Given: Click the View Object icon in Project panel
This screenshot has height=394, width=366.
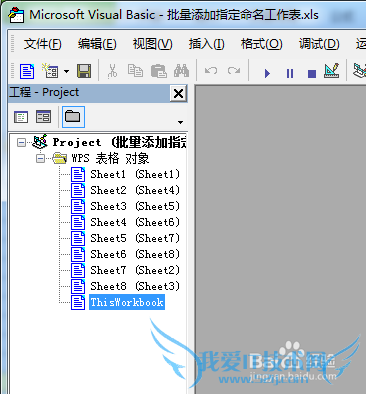Looking at the screenshot, I should (44, 117).
